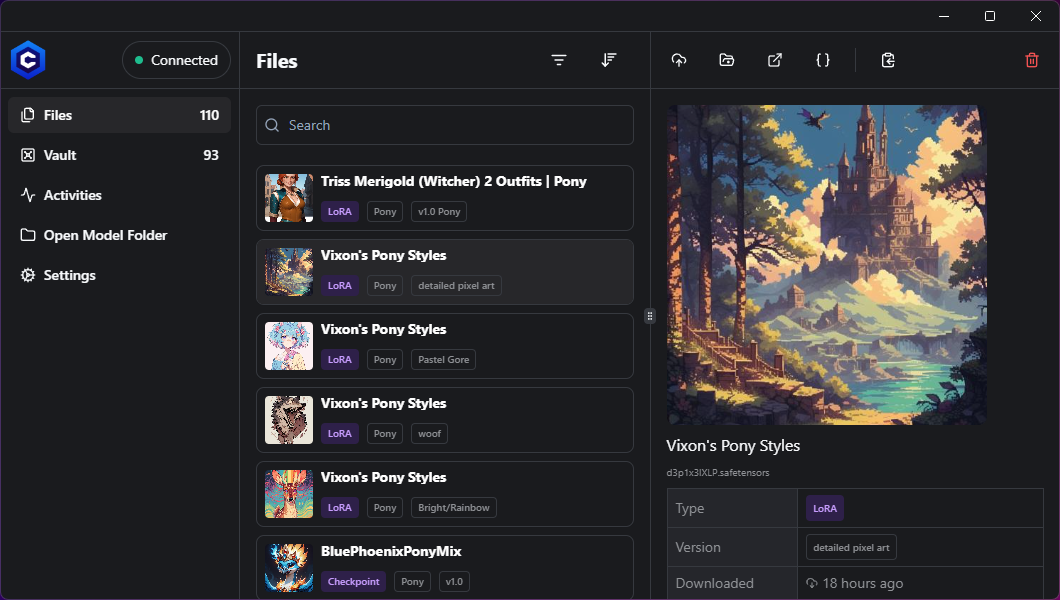The image size is (1060, 600).
Task: Show Activities from the sidebar
Action: (120, 195)
